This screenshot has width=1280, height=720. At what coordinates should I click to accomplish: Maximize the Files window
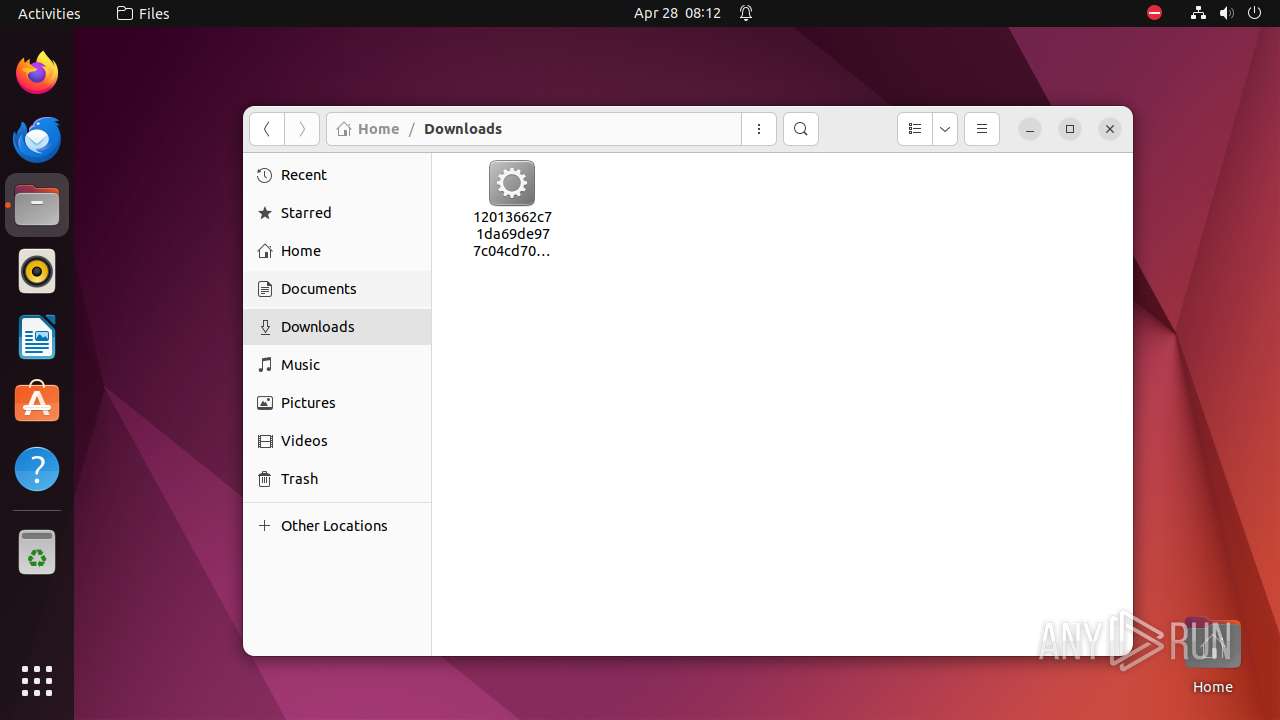(x=1070, y=129)
